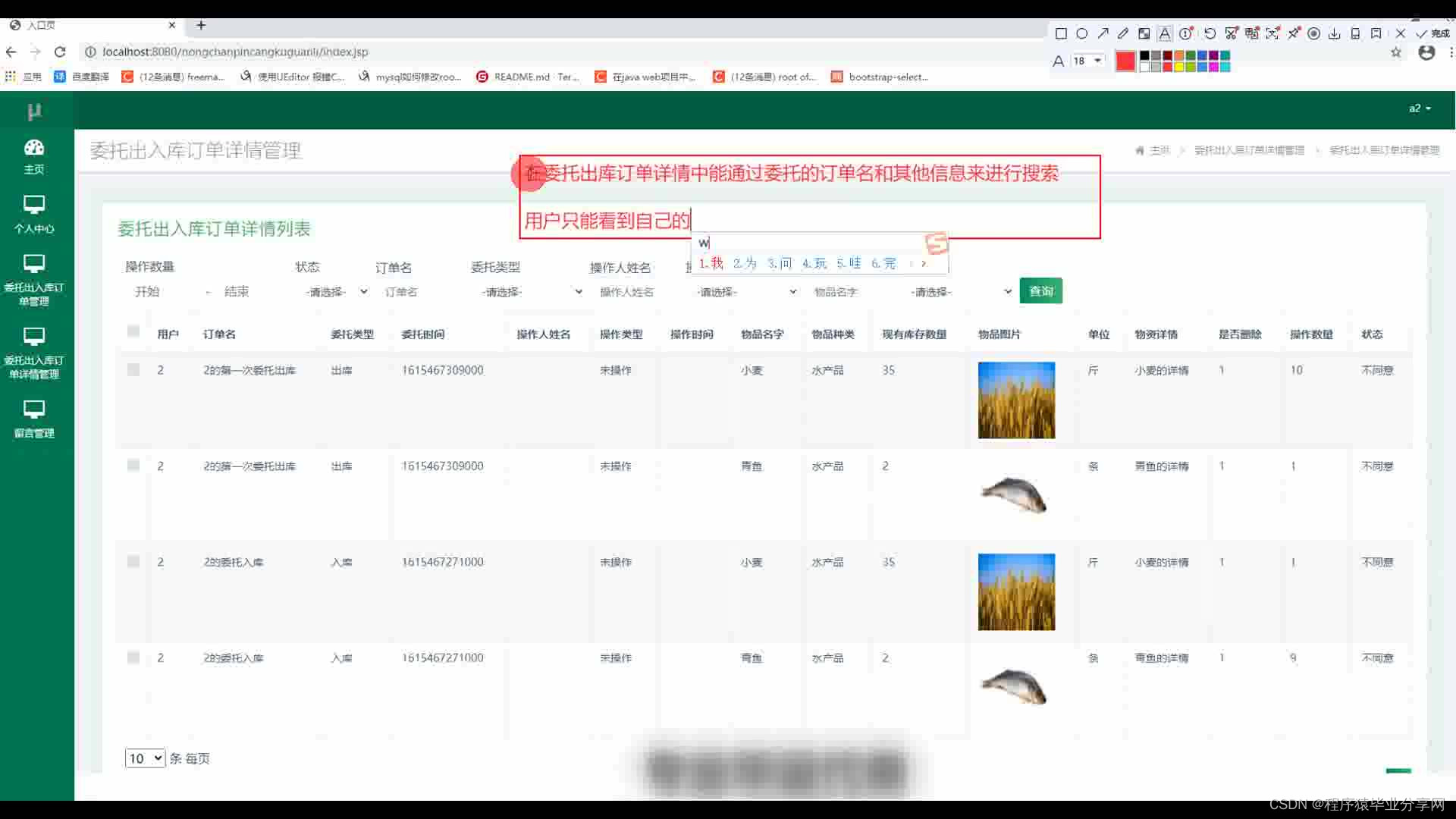This screenshot has height=819, width=1456.
Task: Check the last row 青鱼 入库 checkbox
Action: click(133, 657)
